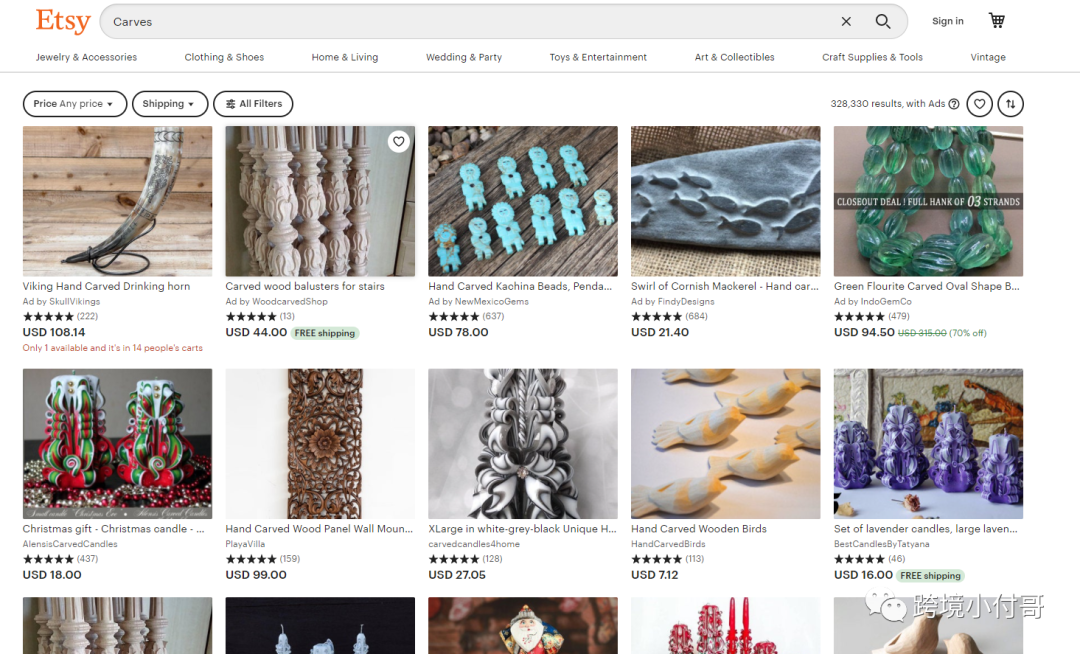The image size is (1080, 654).
Task: Open Jewelry & Accessories category
Action: coord(86,57)
